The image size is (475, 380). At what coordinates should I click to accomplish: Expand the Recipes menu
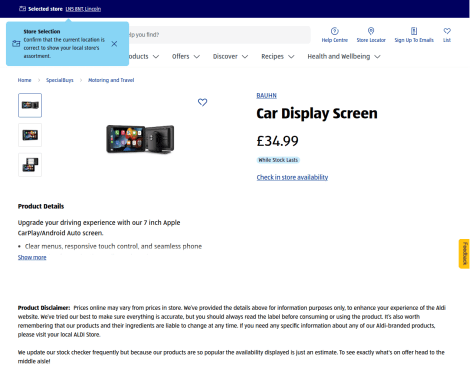(x=278, y=56)
